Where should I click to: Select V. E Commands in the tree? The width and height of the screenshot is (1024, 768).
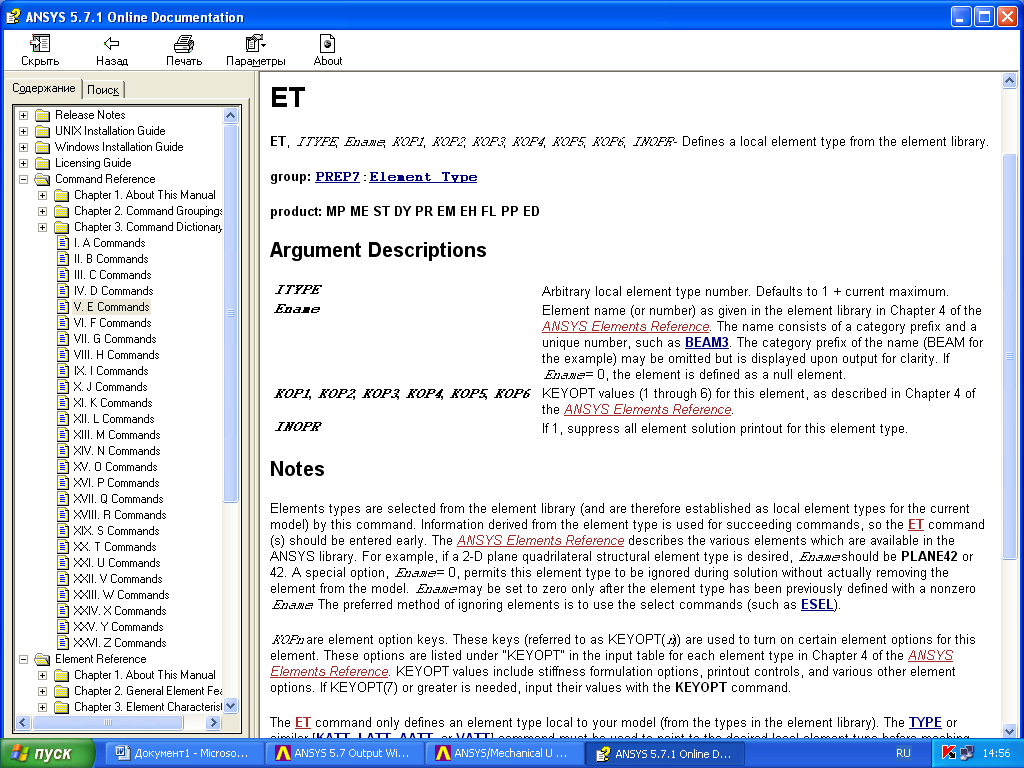click(x=111, y=307)
